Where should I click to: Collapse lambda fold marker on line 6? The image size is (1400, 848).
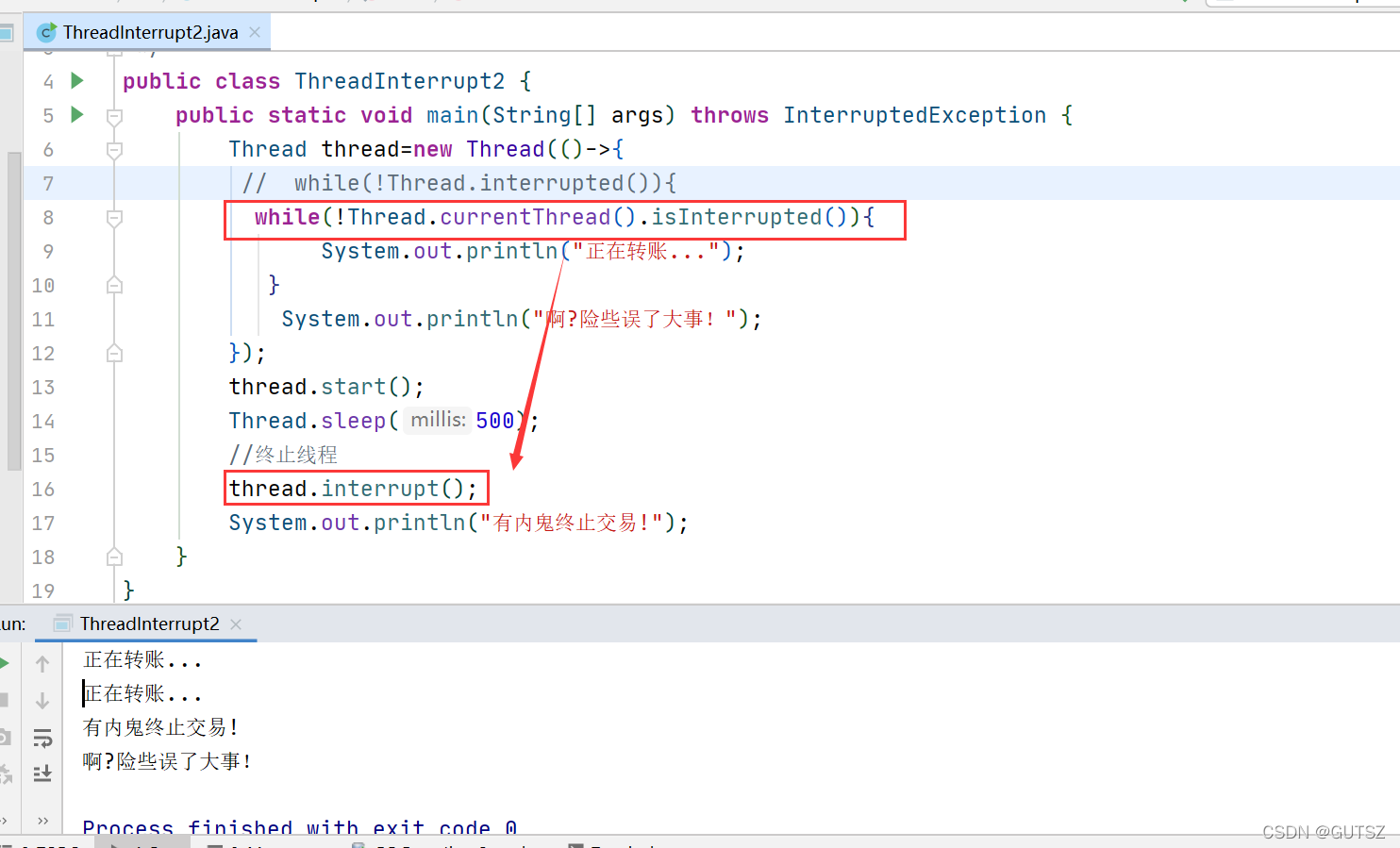pyautogui.click(x=114, y=150)
